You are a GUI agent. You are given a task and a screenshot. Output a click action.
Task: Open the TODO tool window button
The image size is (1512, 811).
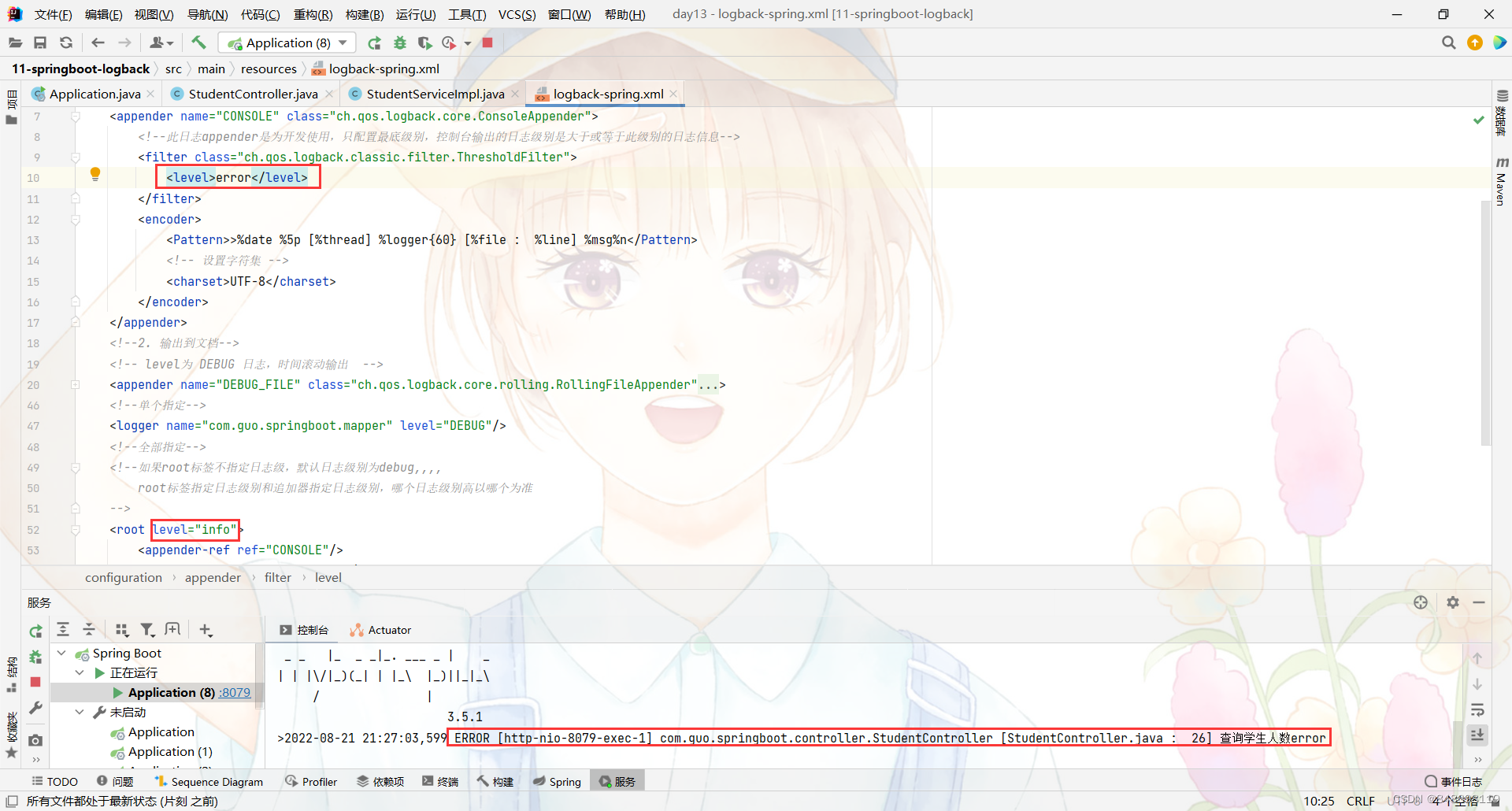point(54,781)
